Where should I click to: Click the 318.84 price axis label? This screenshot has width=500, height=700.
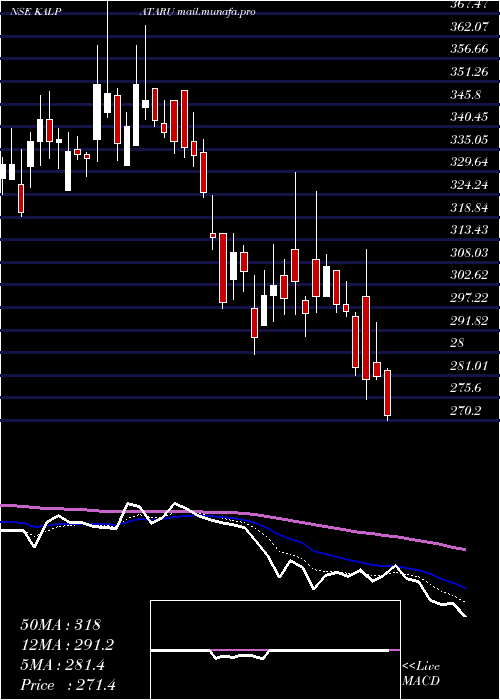(469, 208)
